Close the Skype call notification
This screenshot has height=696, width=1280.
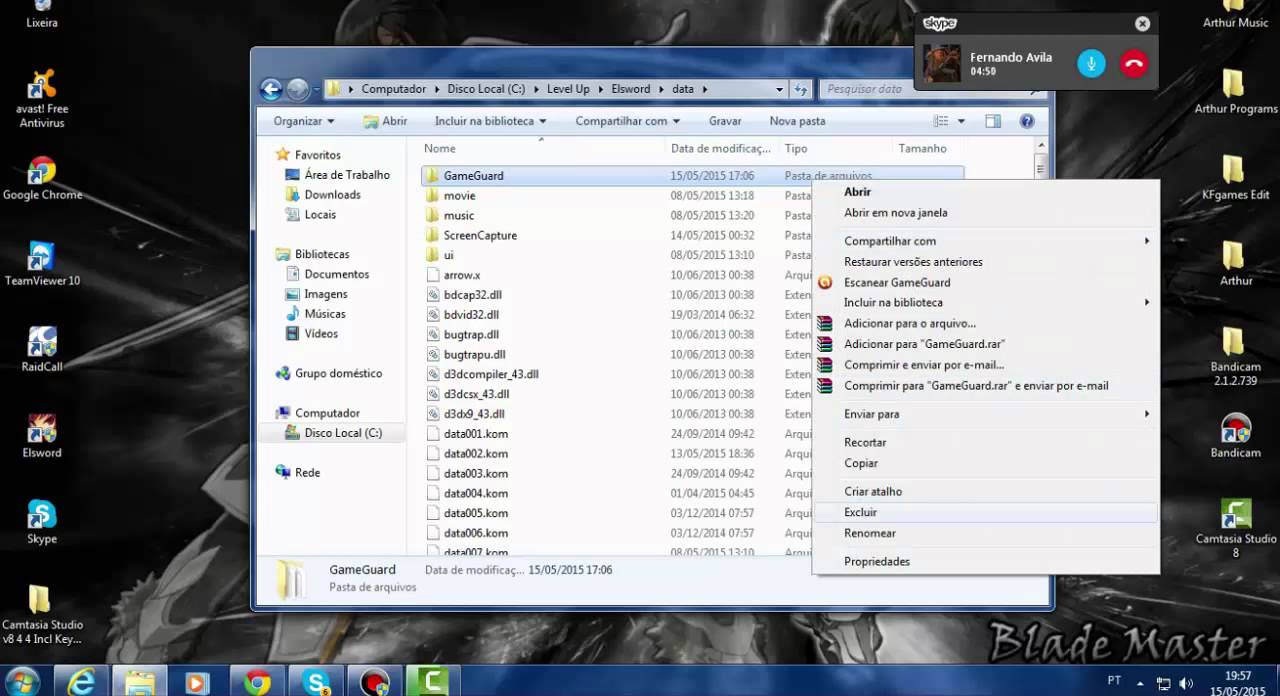[1142, 24]
